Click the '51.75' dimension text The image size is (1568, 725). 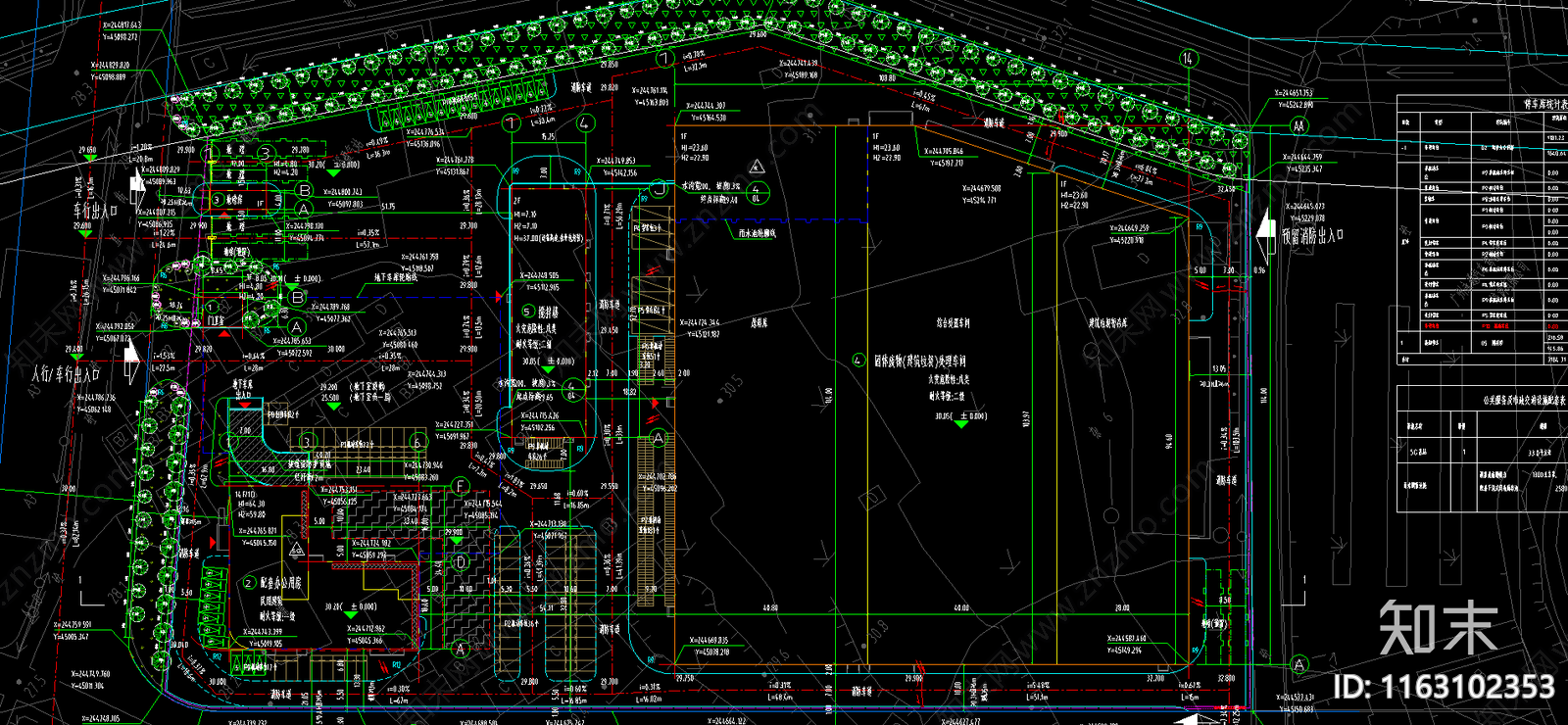(388, 207)
